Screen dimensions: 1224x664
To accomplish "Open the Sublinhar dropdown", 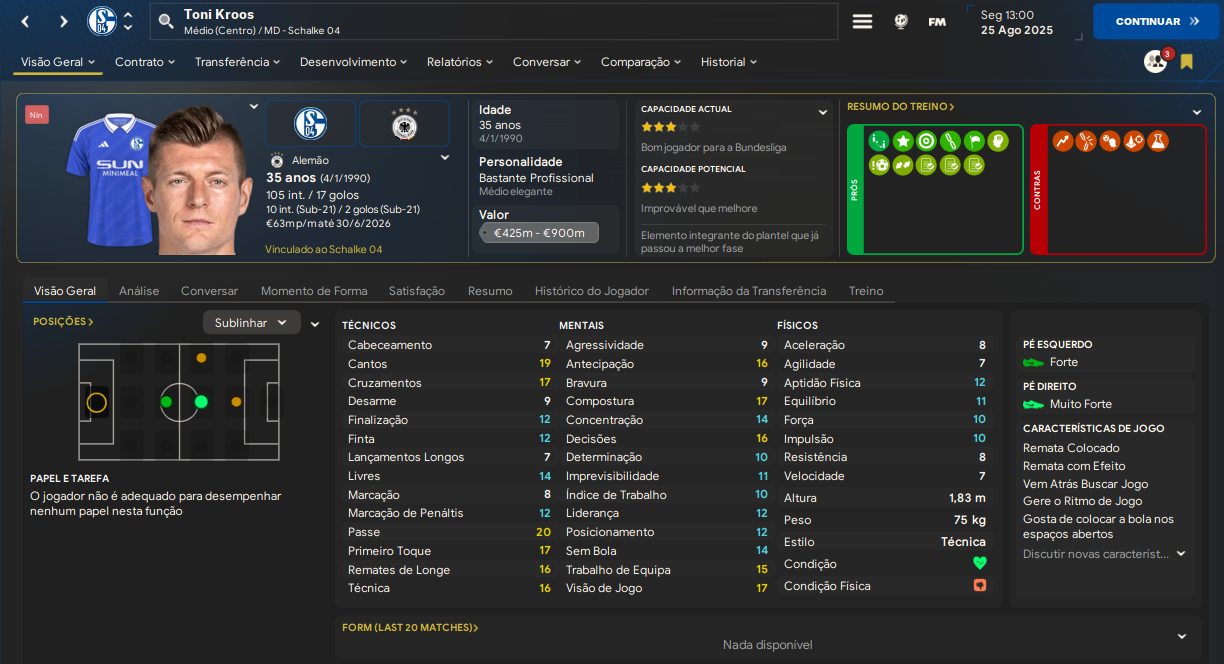I will coord(251,323).
